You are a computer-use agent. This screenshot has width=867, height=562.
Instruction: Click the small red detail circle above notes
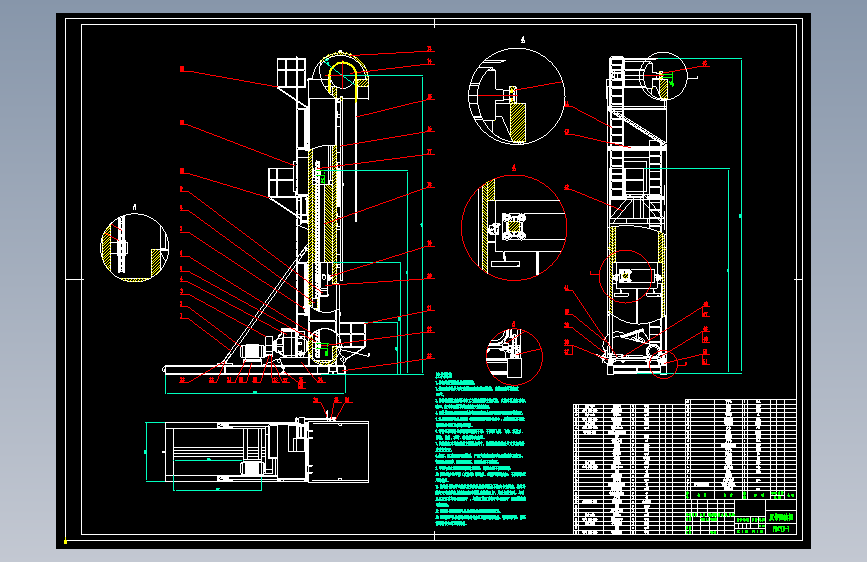point(514,357)
